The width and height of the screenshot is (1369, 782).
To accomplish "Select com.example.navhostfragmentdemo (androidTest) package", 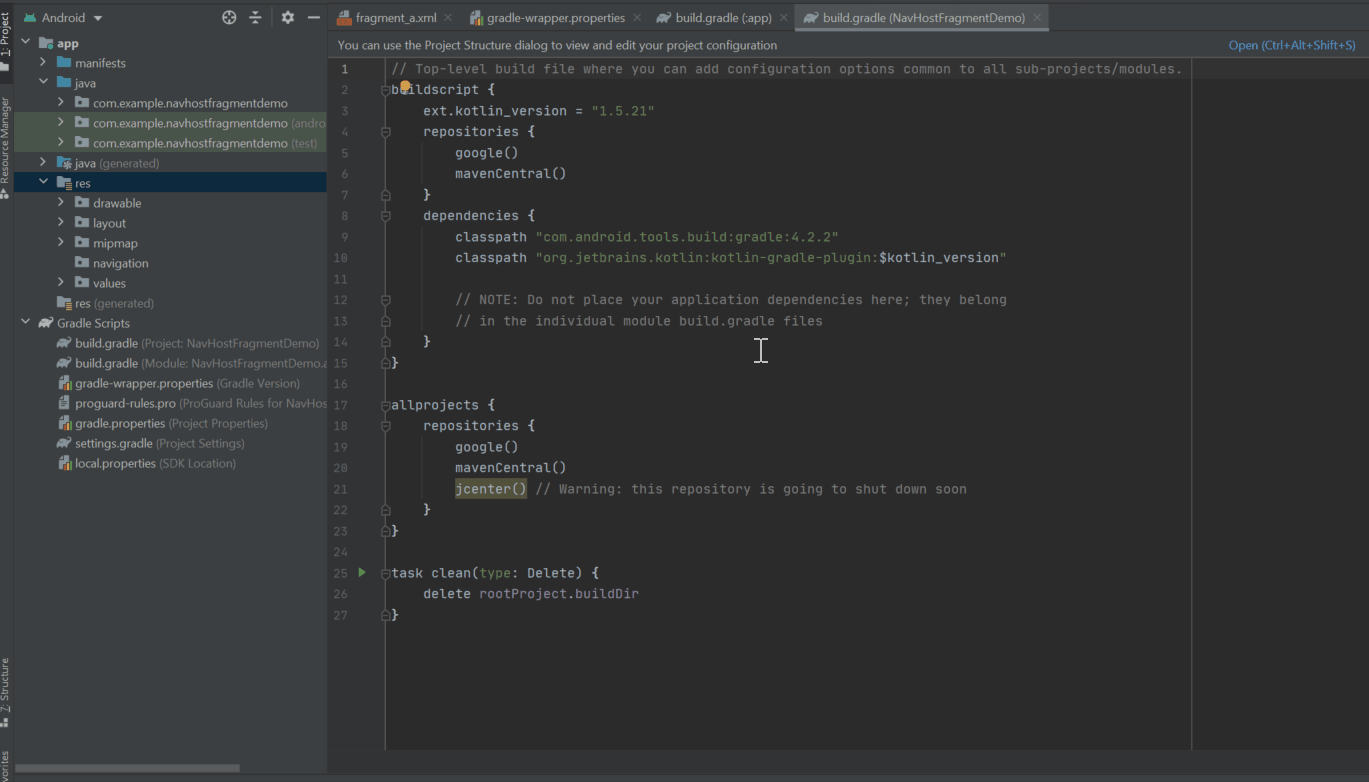I will coord(200,123).
